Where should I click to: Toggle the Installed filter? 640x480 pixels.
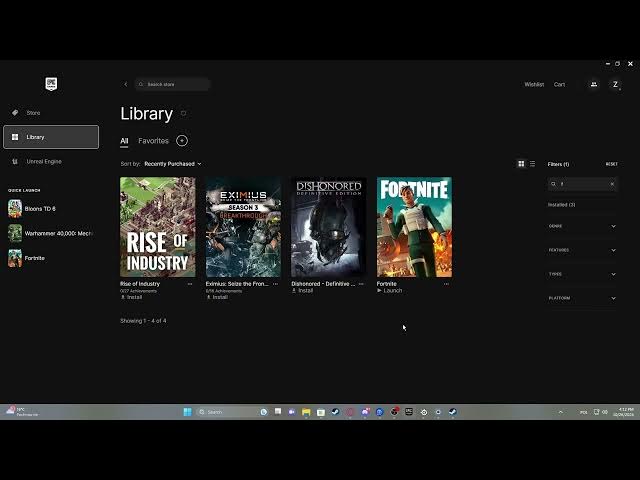pyautogui.click(x=562, y=205)
